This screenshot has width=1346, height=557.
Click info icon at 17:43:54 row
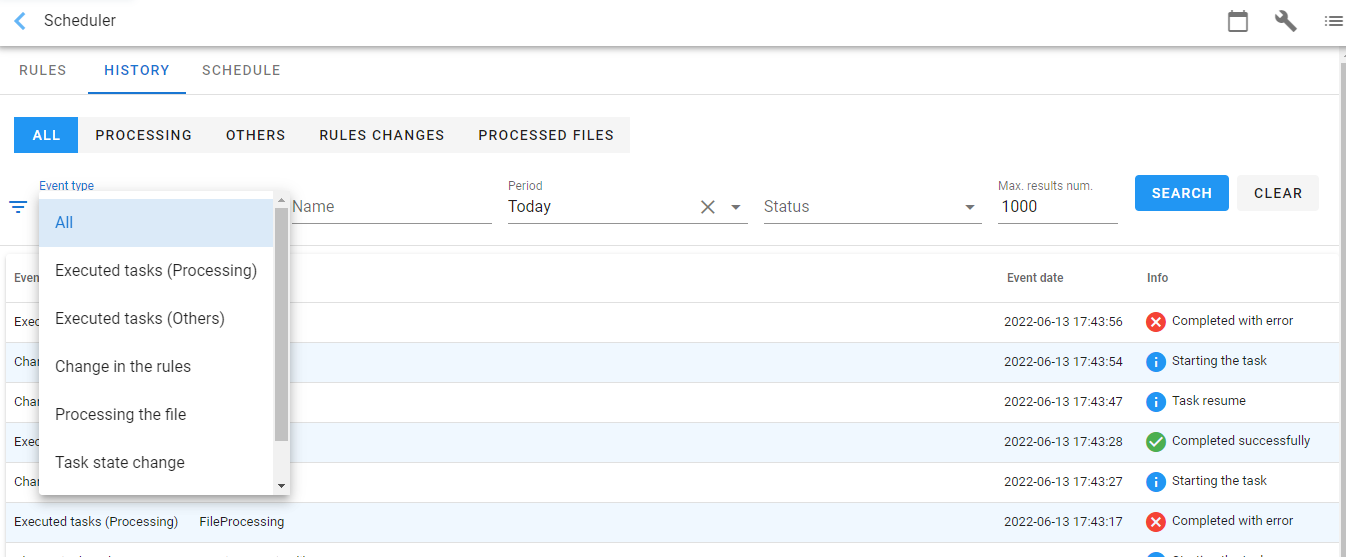point(1156,362)
